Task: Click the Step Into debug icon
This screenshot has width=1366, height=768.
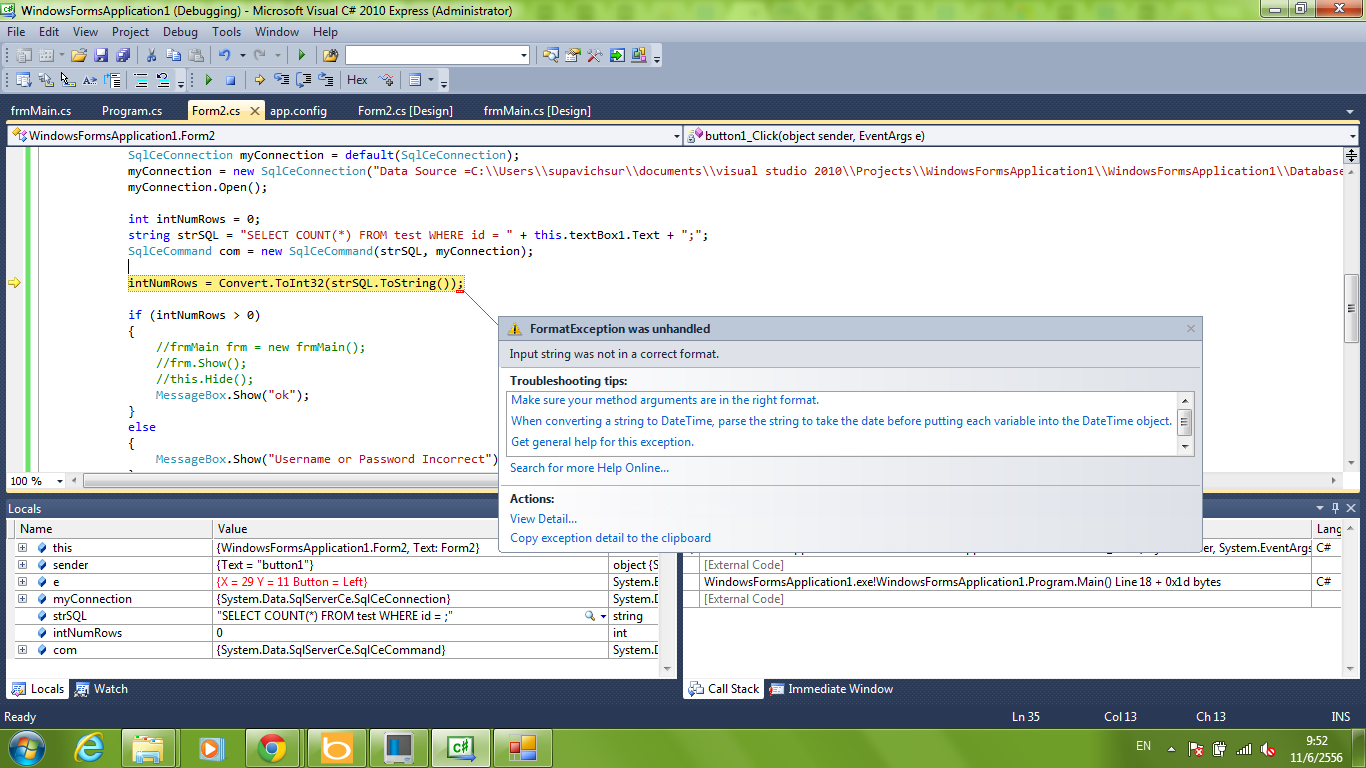Action: 281,80
